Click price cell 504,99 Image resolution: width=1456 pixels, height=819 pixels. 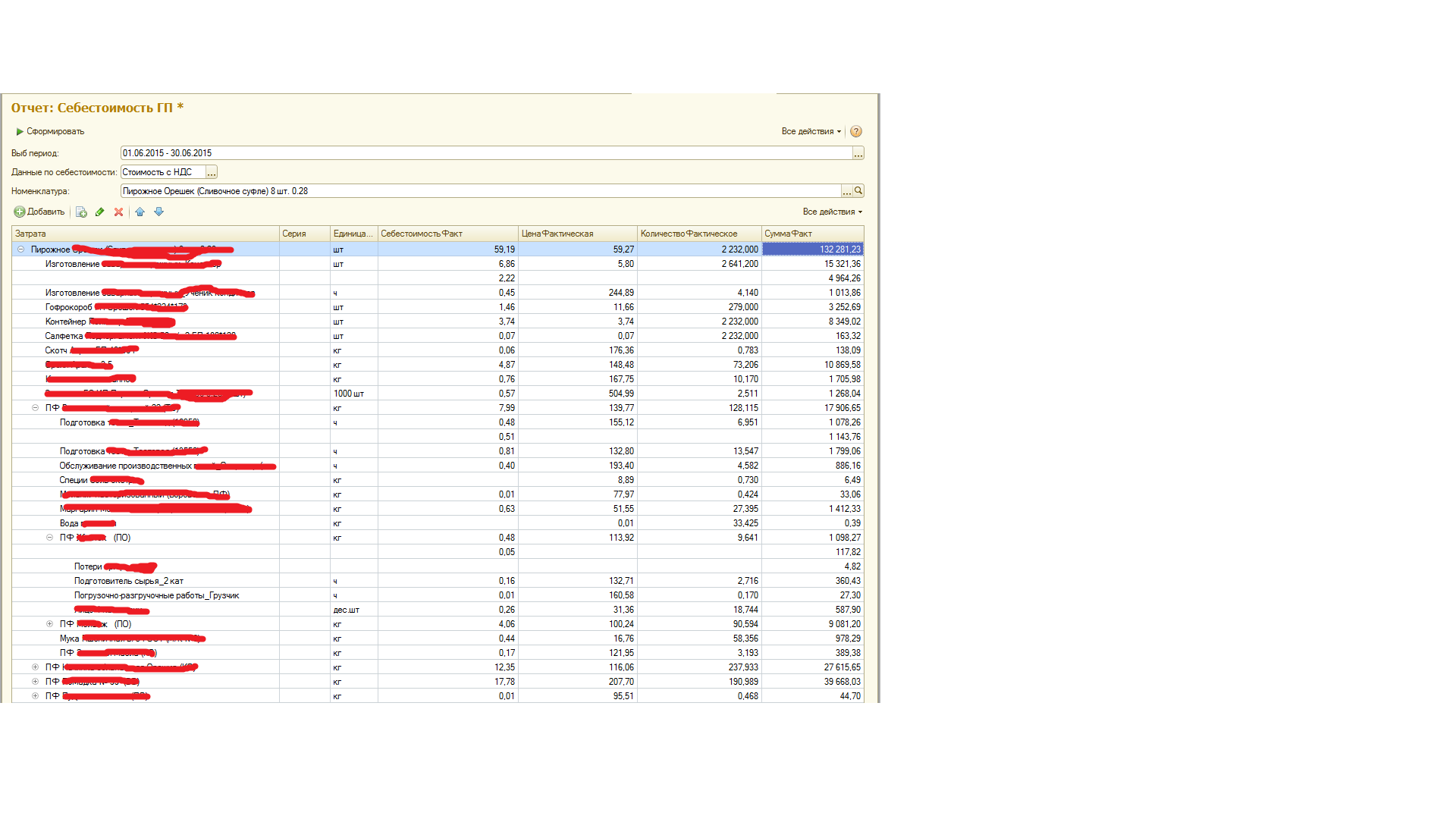578,394
